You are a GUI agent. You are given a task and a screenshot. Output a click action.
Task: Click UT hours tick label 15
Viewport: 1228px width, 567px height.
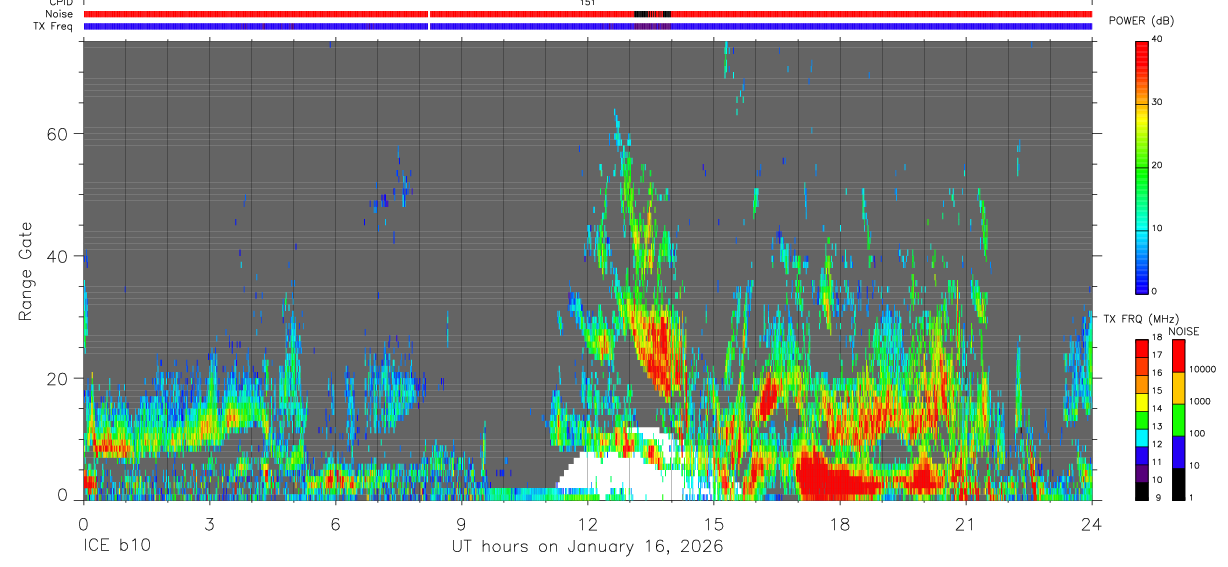tap(714, 524)
